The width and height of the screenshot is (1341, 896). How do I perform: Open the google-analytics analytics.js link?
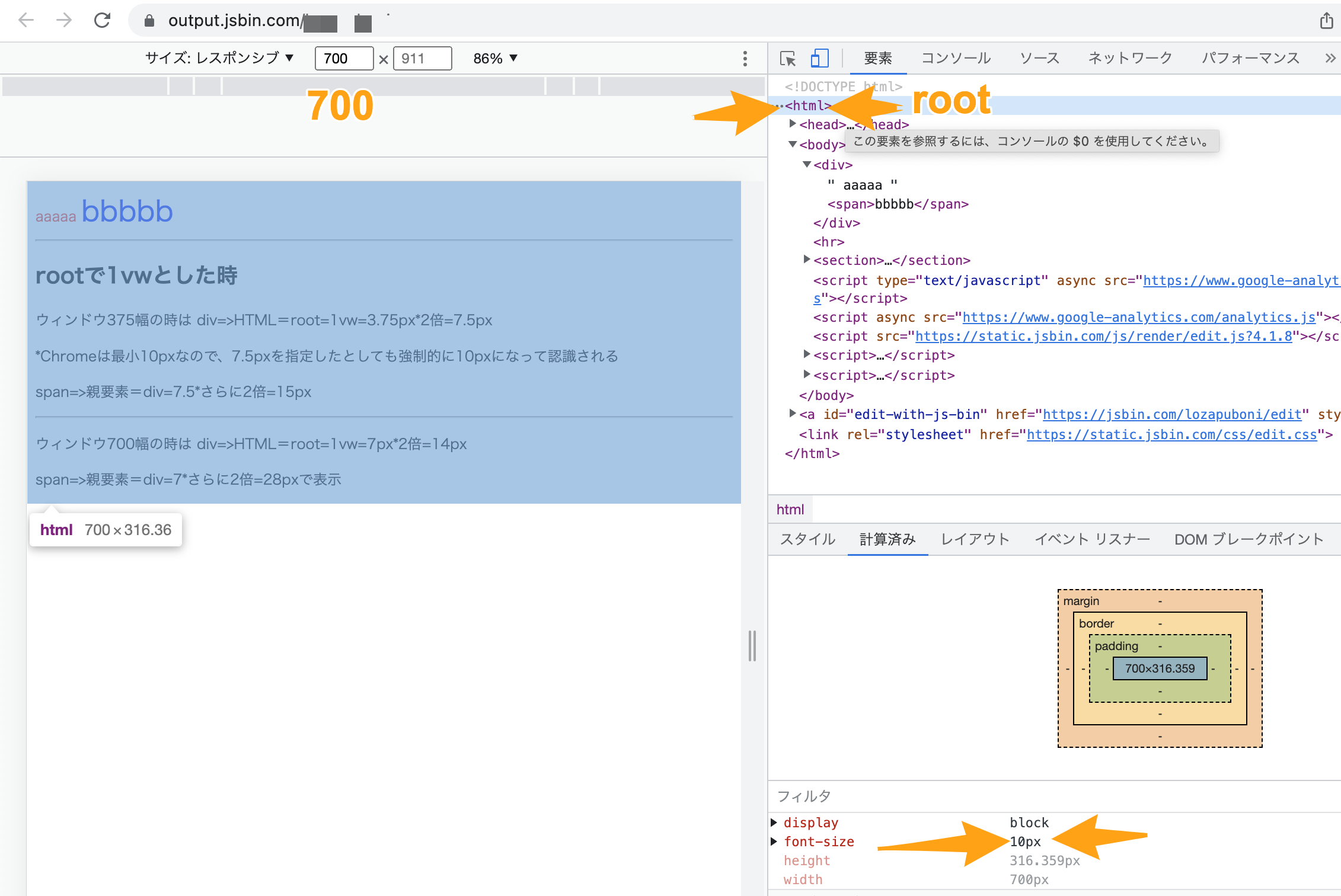[1139, 318]
